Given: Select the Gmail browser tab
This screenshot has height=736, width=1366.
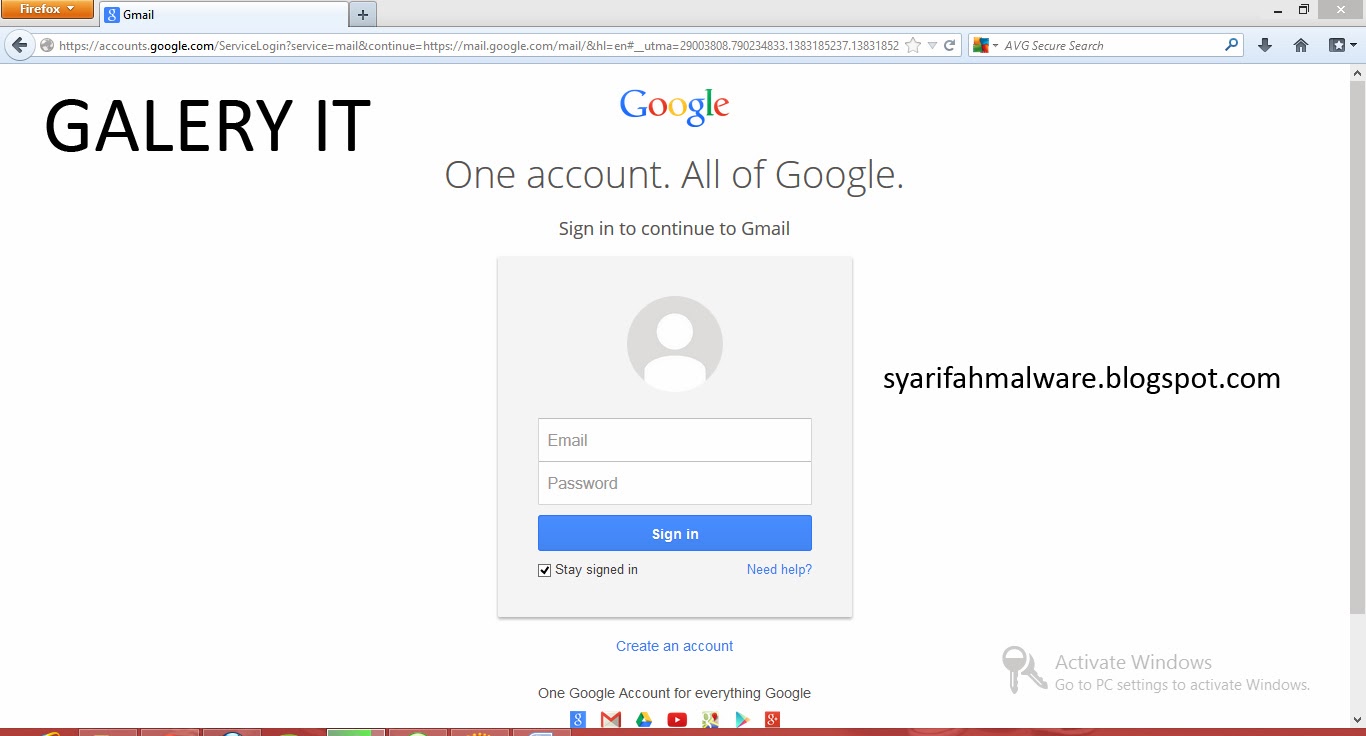Looking at the screenshot, I should (x=224, y=15).
